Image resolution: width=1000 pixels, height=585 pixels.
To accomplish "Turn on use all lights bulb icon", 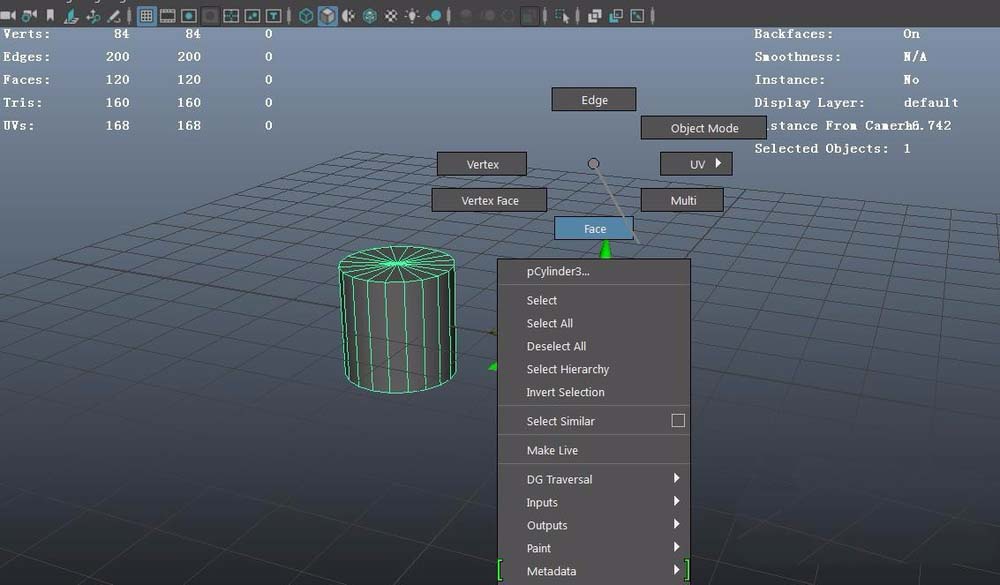I will (x=412, y=16).
